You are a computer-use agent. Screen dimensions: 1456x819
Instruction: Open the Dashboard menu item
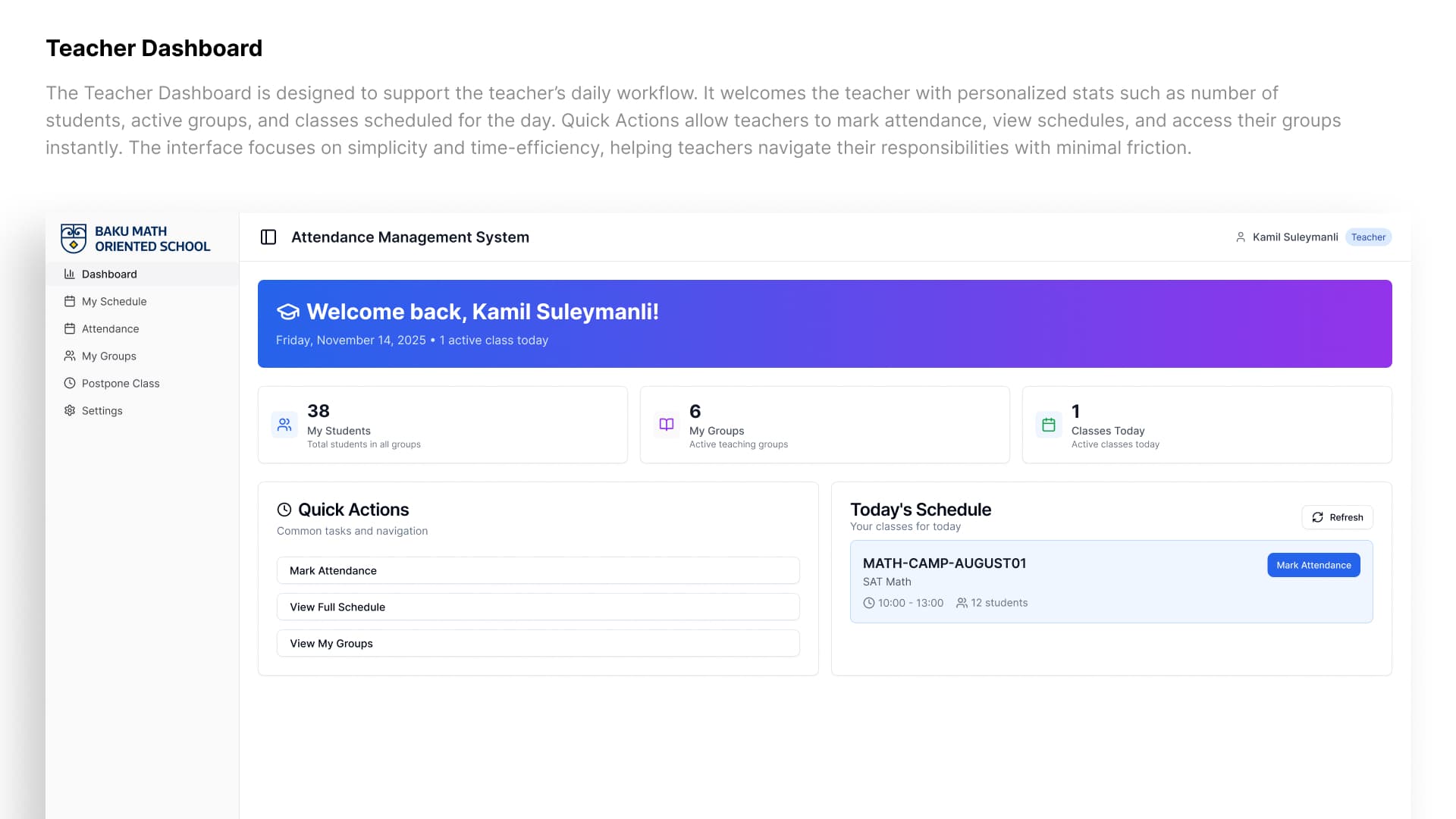[109, 275]
